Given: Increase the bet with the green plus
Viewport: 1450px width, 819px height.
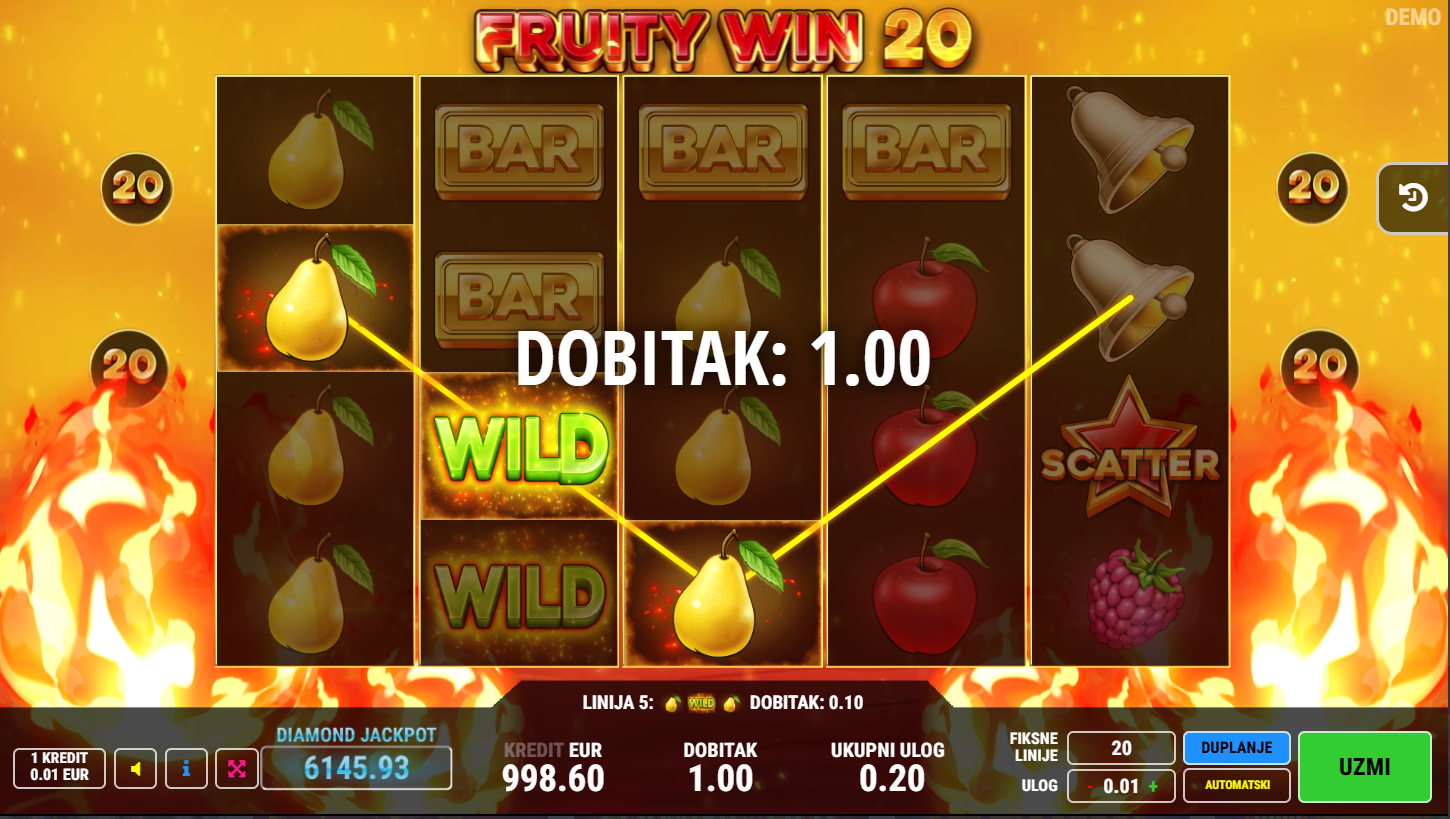Looking at the screenshot, I should click(1153, 786).
